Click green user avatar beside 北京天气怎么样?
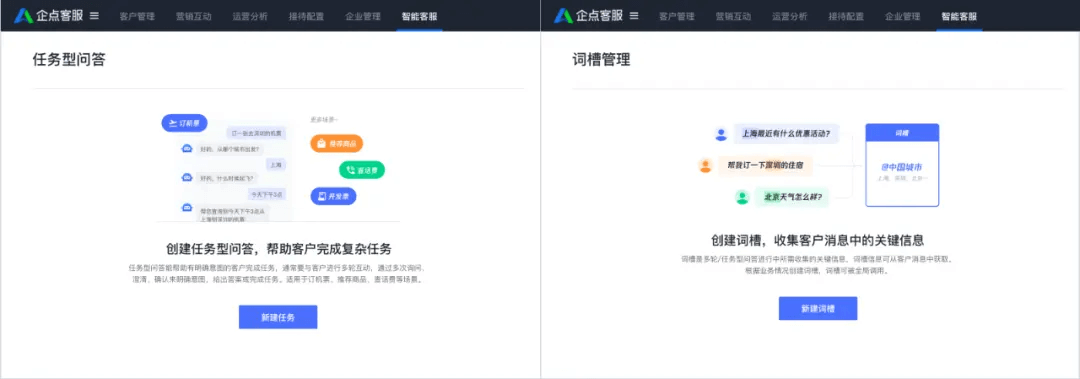This screenshot has height=379, width=1080. click(x=742, y=197)
